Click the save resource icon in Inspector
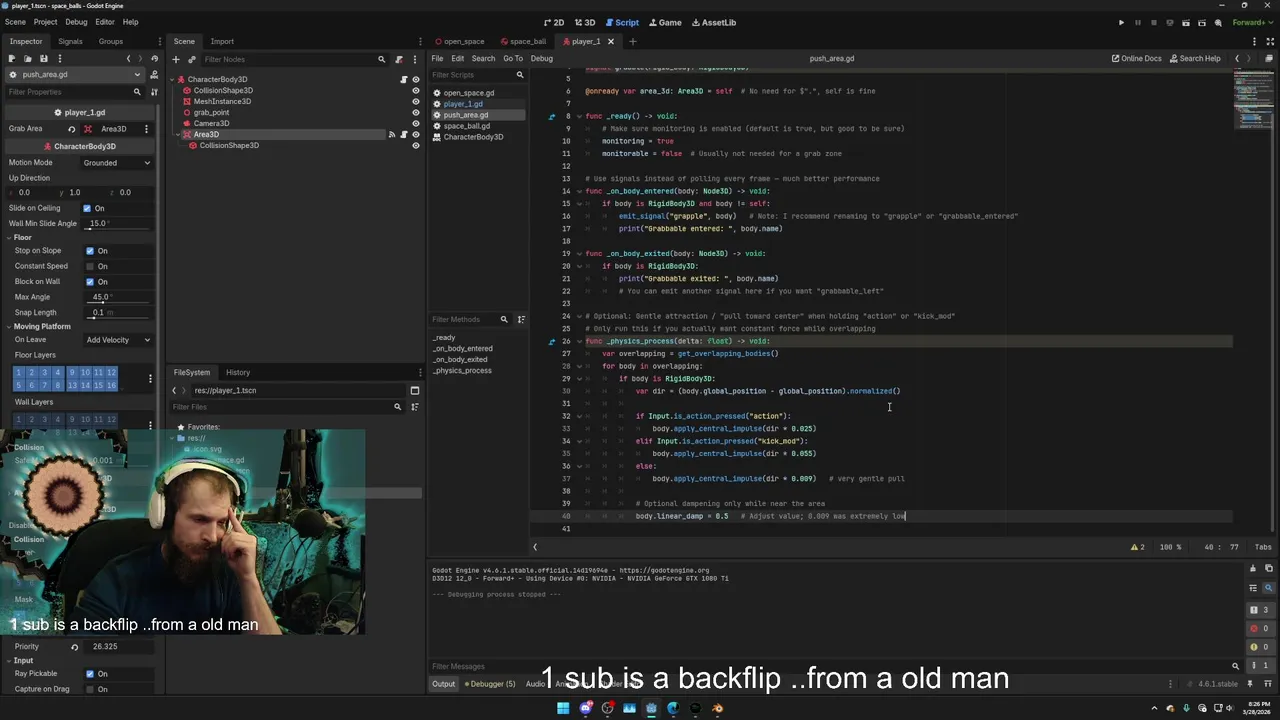The image size is (1280, 720). (42, 58)
